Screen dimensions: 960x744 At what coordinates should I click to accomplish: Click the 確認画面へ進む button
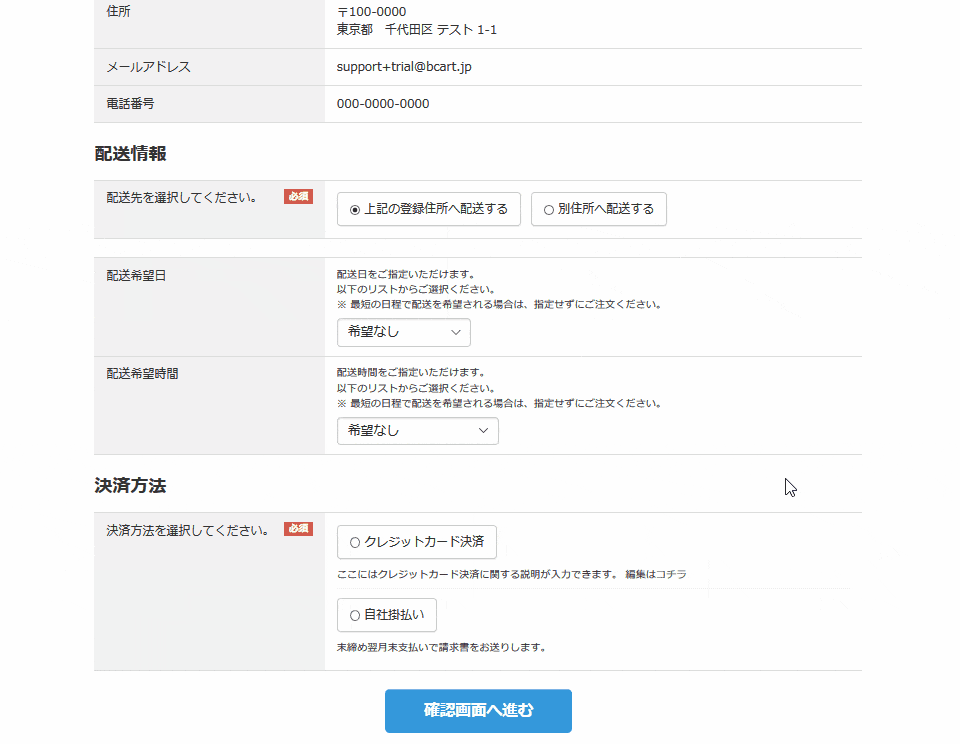tap(478, 710)
